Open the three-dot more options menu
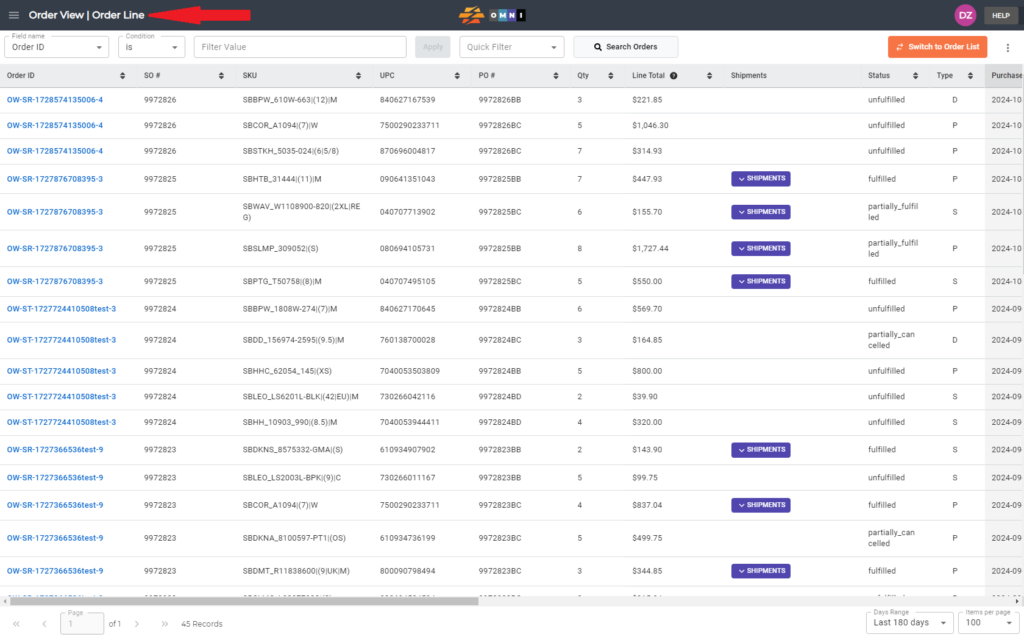Viewport: 1024px width, 640px height. coord(1007,47)
